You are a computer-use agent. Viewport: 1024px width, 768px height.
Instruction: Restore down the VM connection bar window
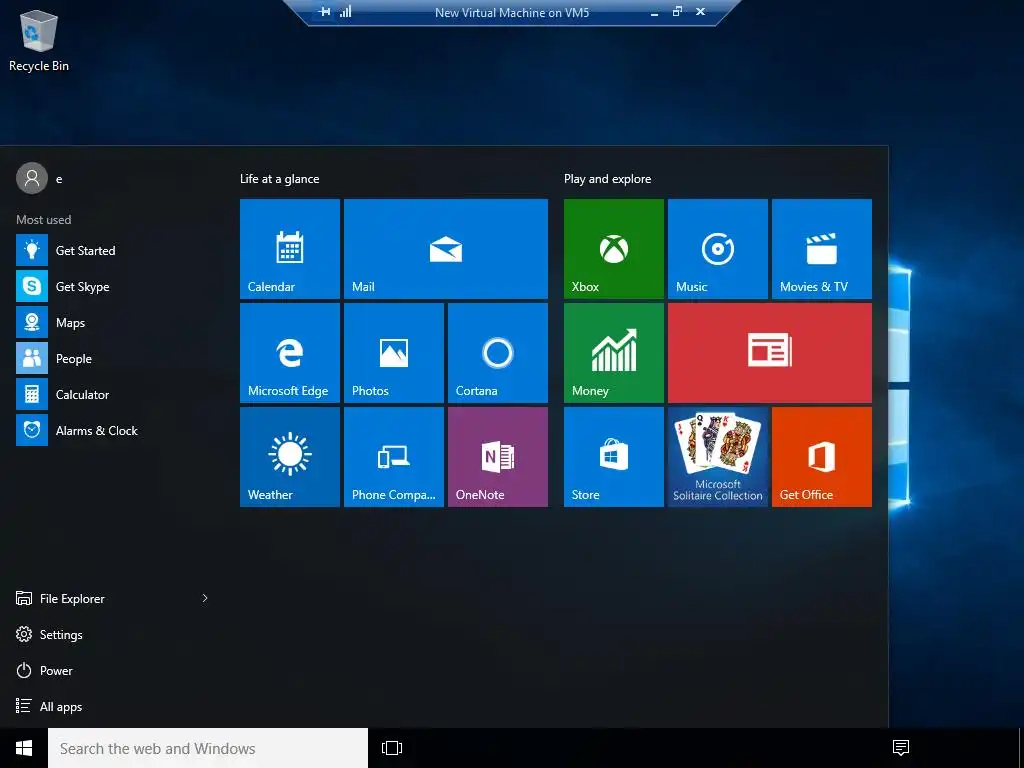(x=677, y=12)
